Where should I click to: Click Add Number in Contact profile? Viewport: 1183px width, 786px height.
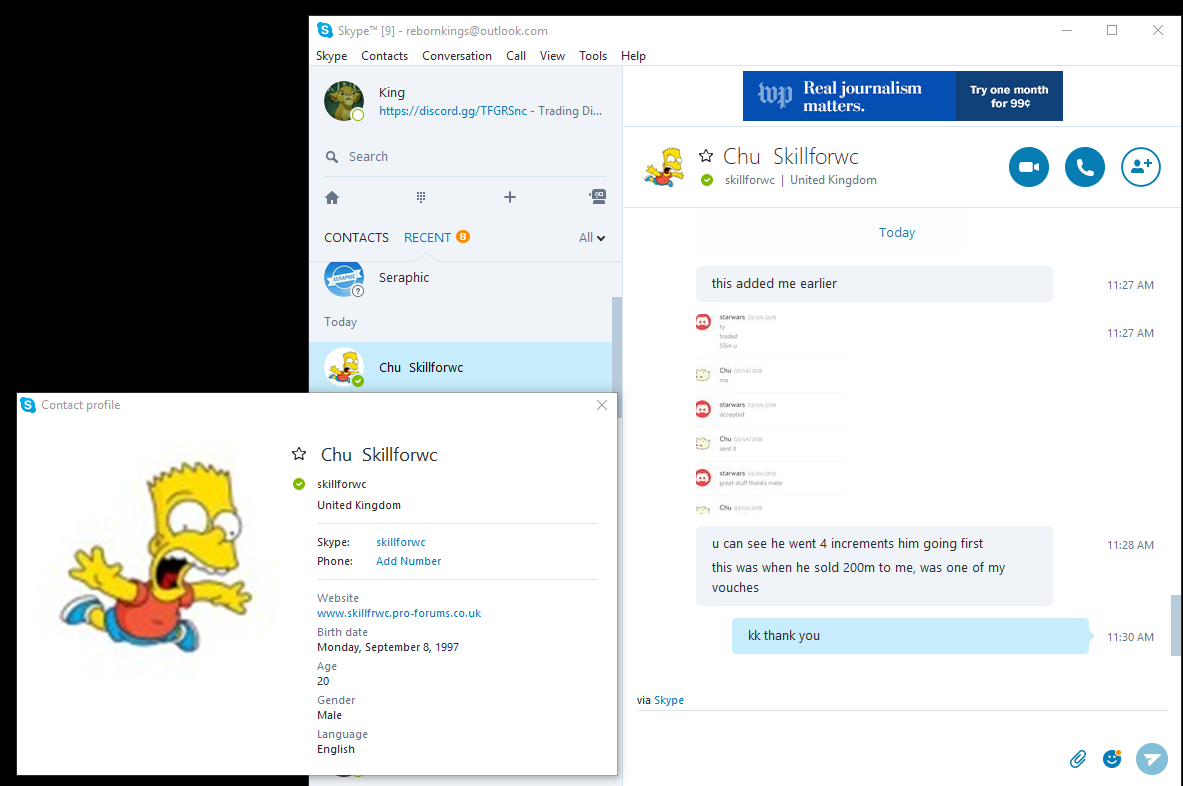point(408,561)
